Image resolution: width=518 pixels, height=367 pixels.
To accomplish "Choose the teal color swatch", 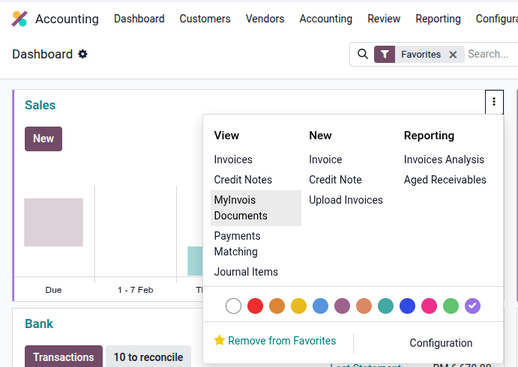I will pyautogui.click(x=386, y=306).
